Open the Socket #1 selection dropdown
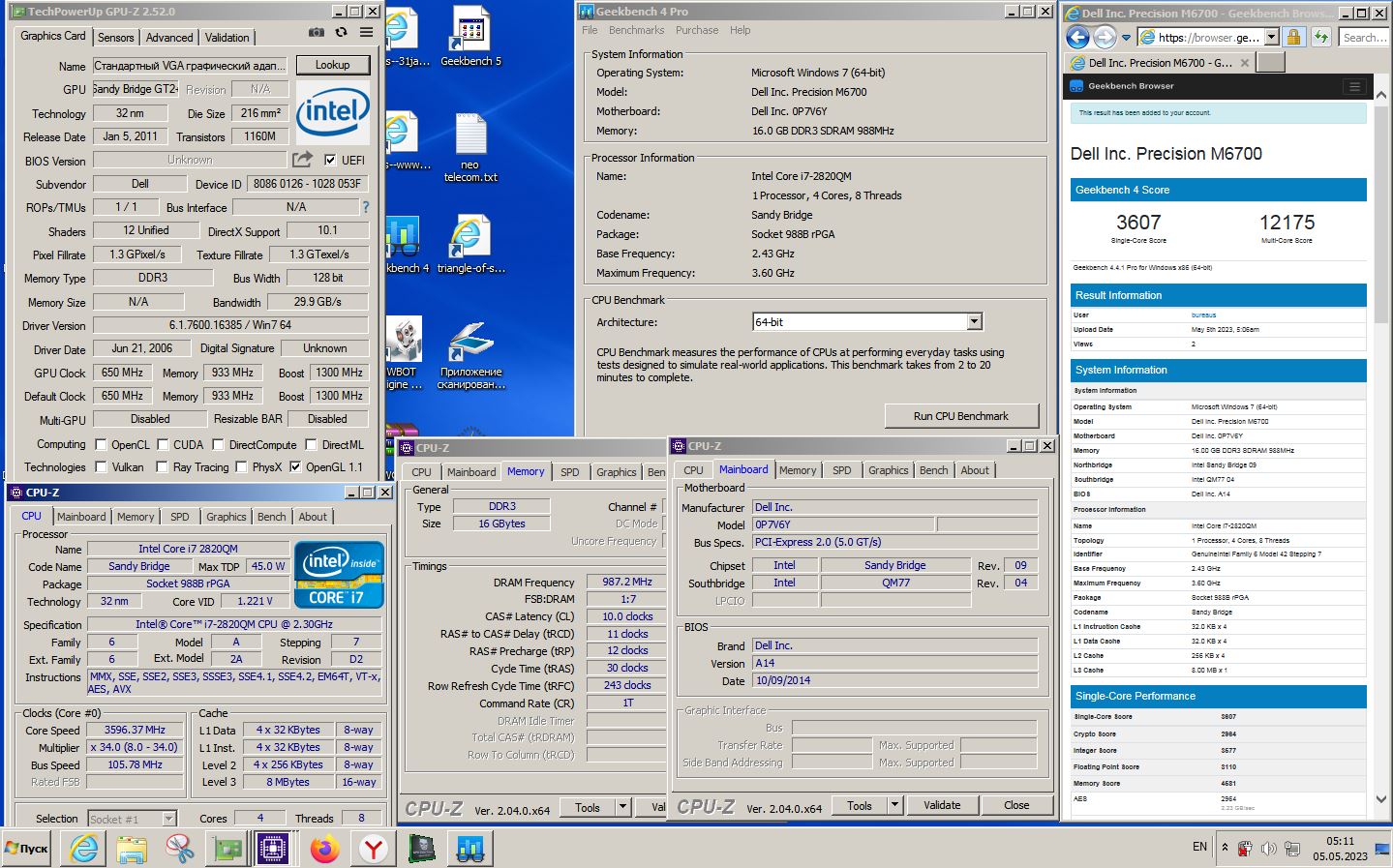1393x868 pixels. pos(168,819)
